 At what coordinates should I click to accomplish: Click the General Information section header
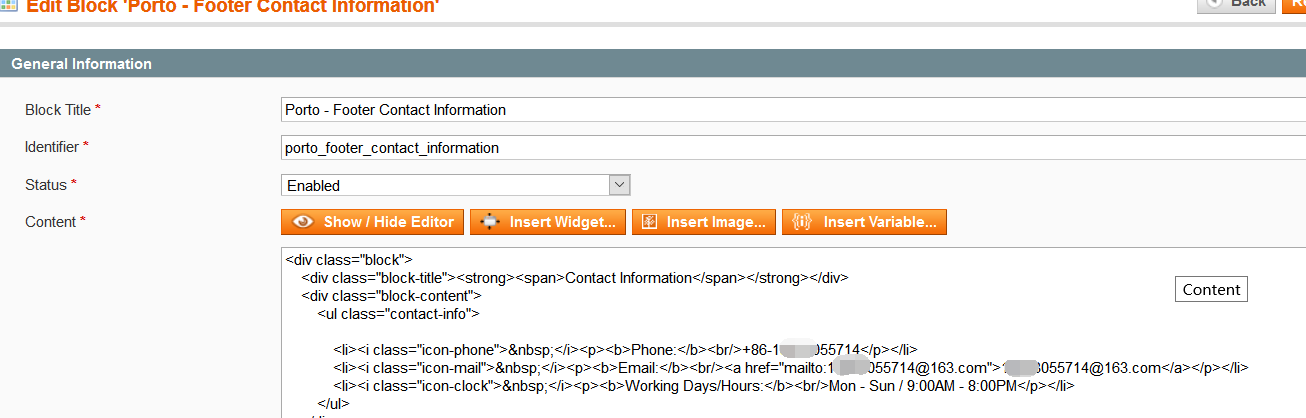tap(82, 64)
